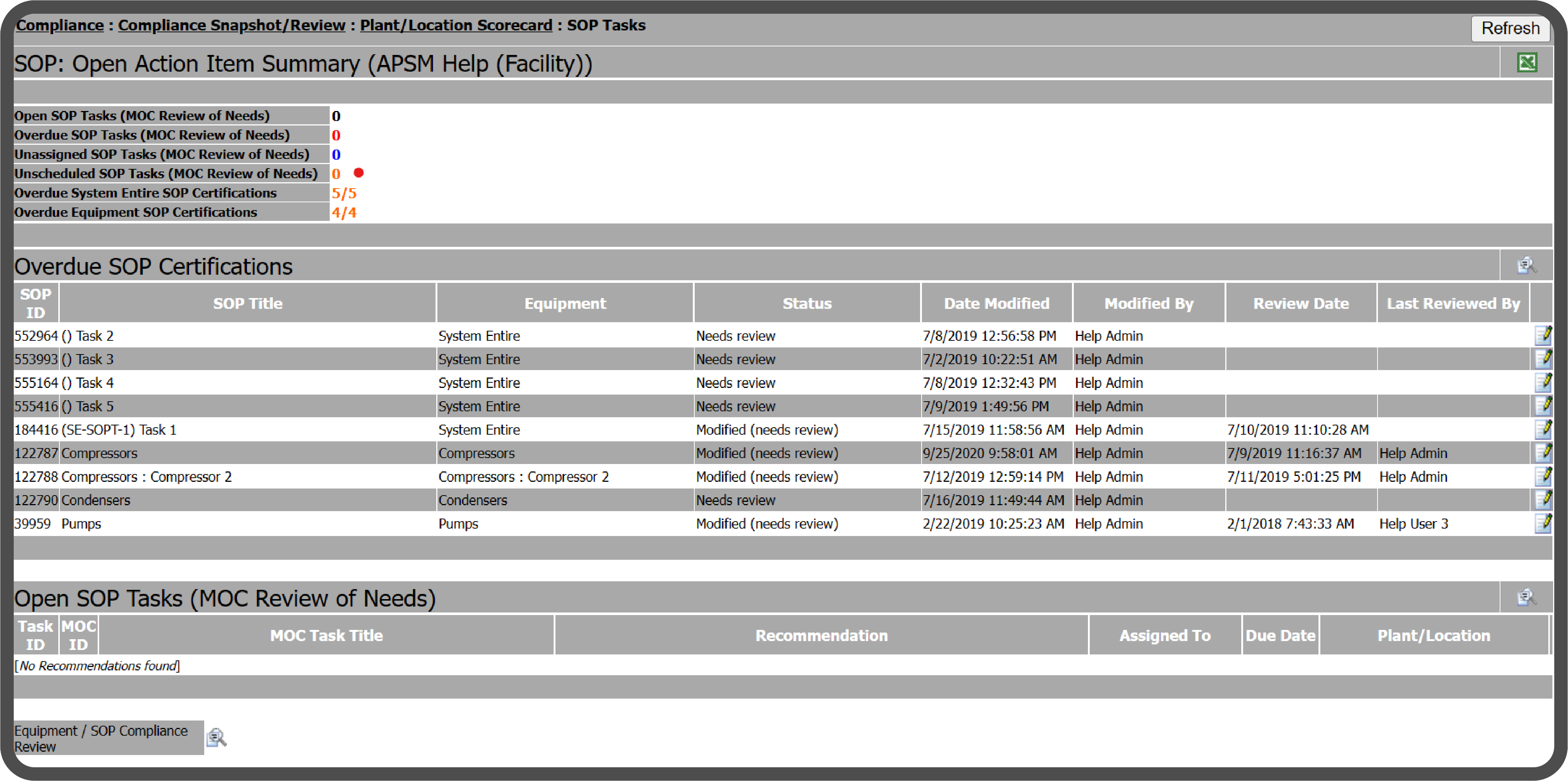Click overdue Equipment SOP count 4/4
Image resolution: width=1568 pixels, height=781 pixels.
(344, 212)
